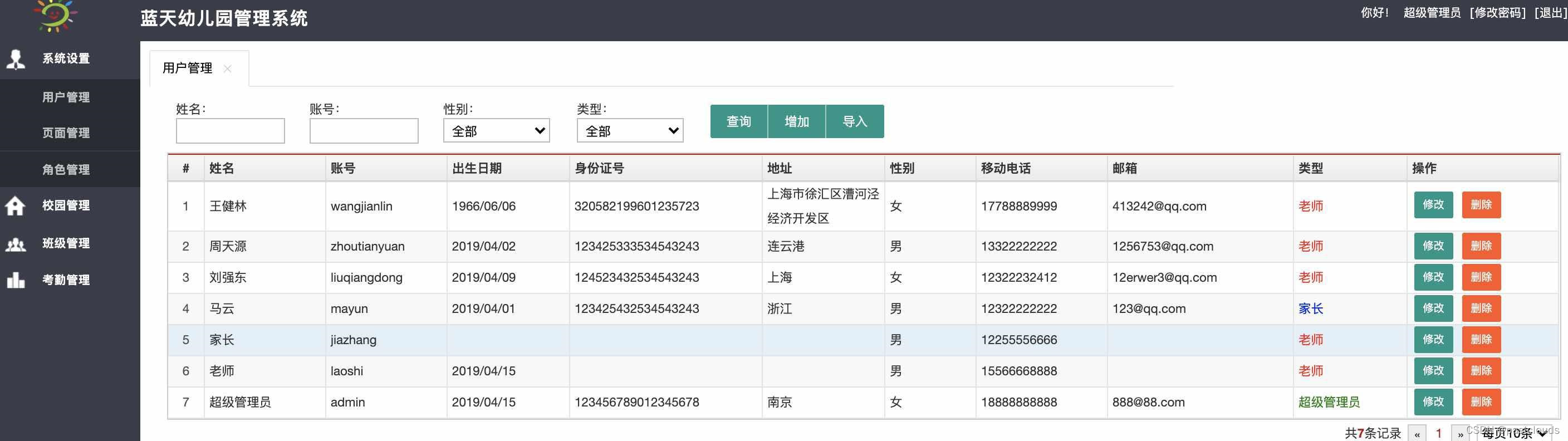Click 修改 for user 周天源
Image resolution: width=1568 pixels, height=441 pixels.
[x=1433, y=246]
